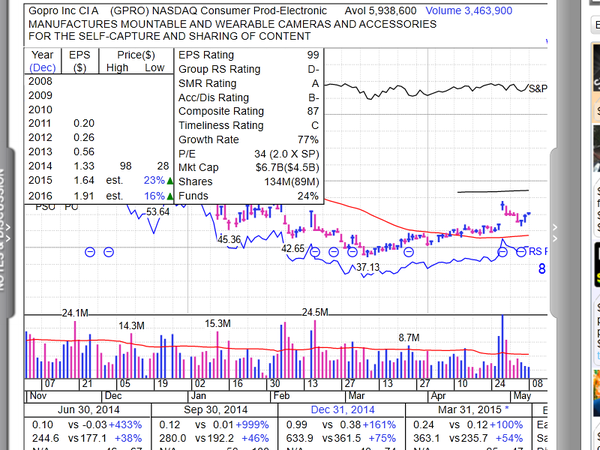Click the S&P index line label
This screenshot has width=600, height=450.
538,89
